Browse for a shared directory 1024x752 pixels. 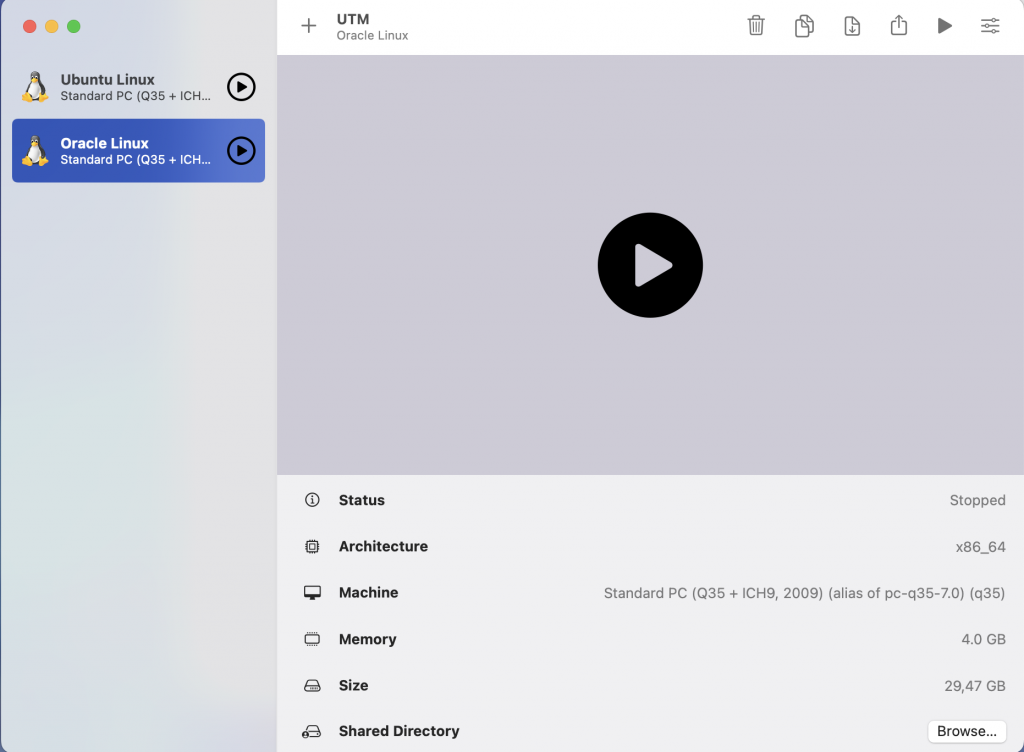(967, 731)
